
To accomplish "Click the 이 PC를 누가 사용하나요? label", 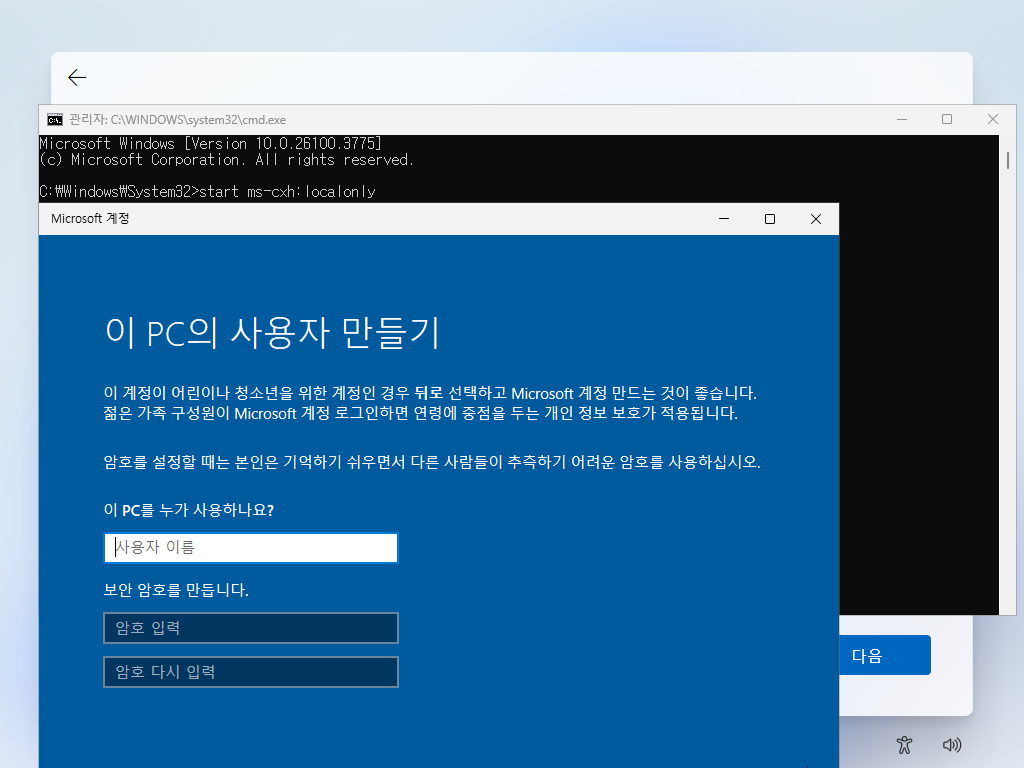I will pyautogui.click(x=189, y=510).
